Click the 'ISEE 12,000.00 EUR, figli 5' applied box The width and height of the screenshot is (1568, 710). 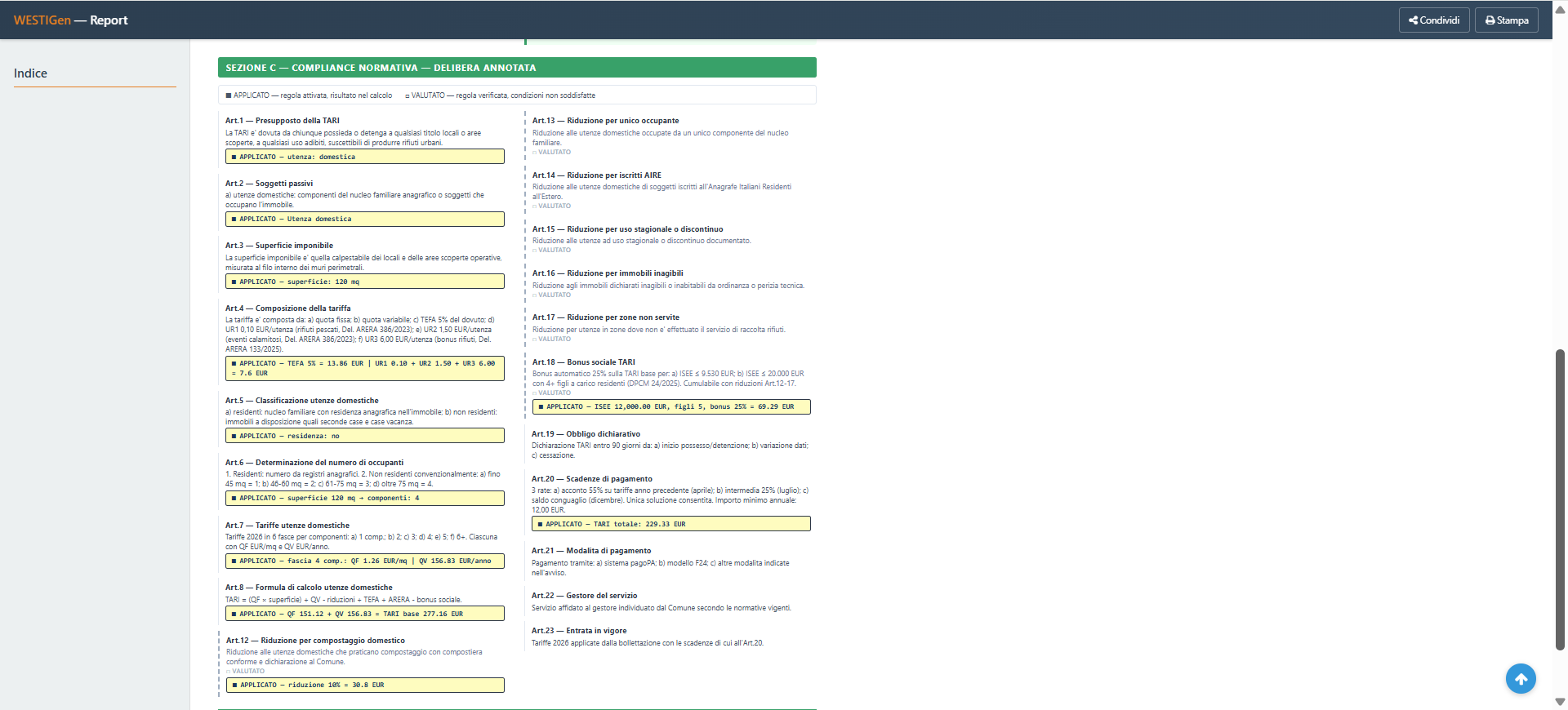[671, 406]
